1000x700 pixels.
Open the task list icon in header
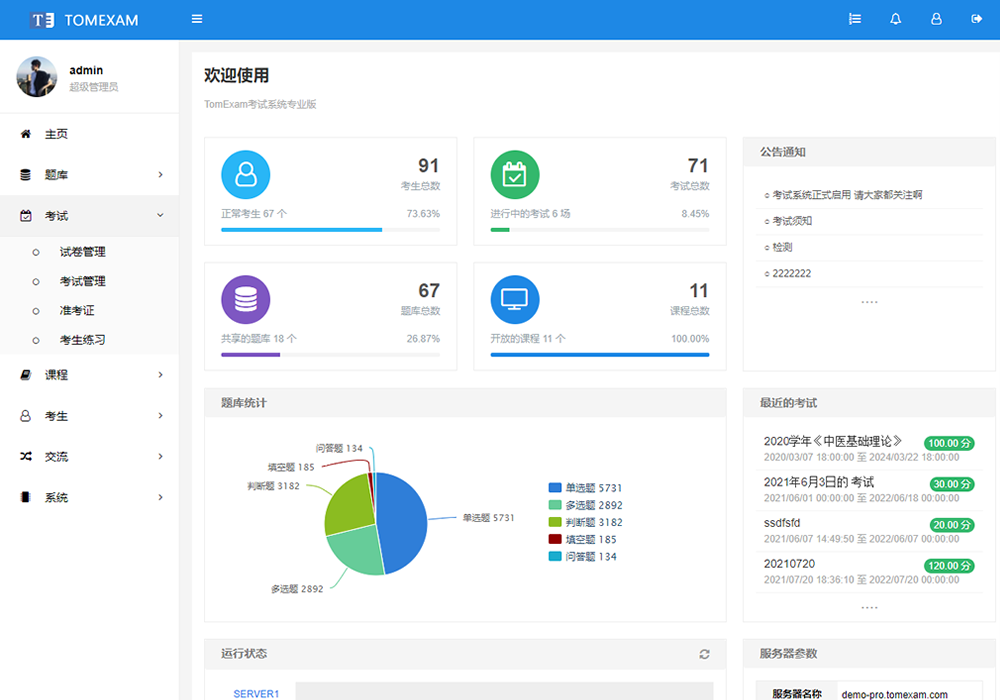tap(855, 19)
